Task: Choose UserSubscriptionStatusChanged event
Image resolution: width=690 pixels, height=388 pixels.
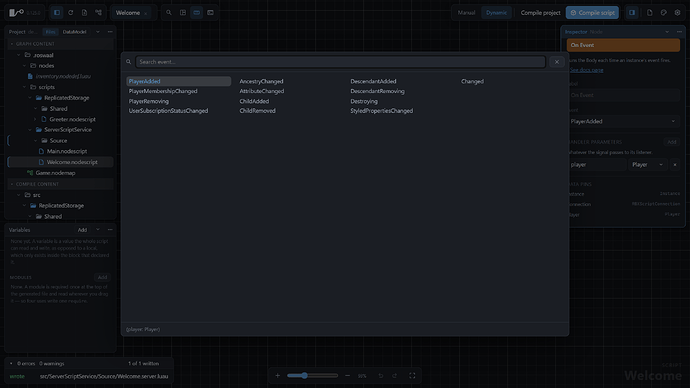Action: [x=168, y=111]
